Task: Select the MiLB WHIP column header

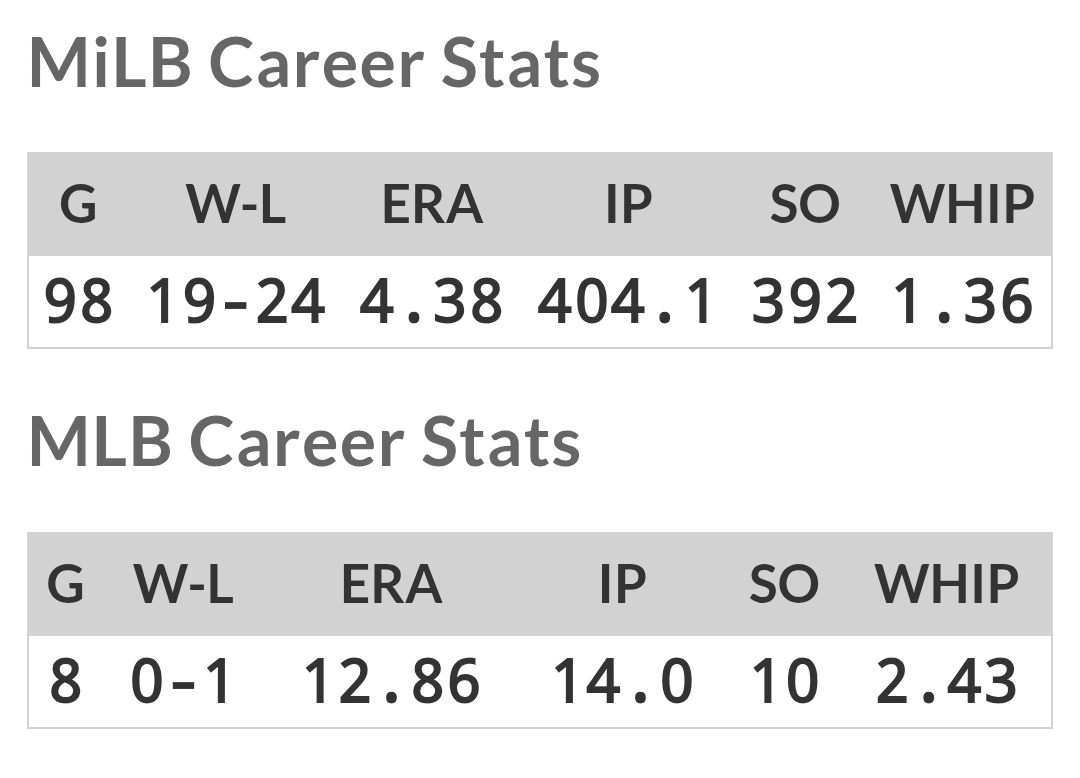Action: click(x=962, y=204)
